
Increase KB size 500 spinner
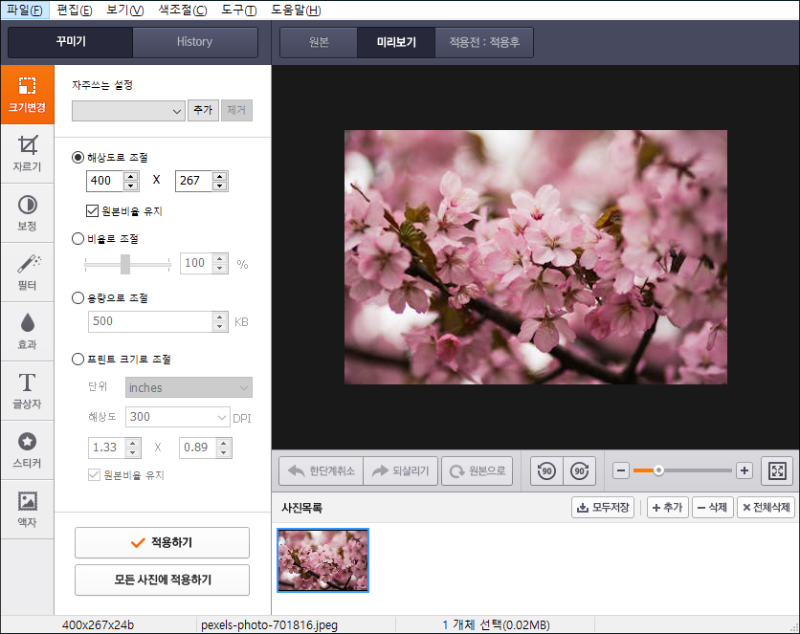(220, 317)
